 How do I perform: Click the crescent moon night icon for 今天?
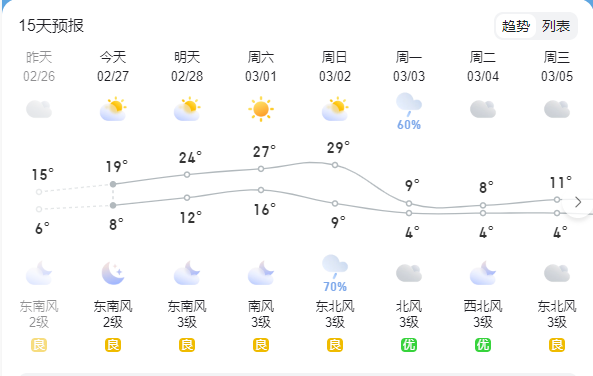click(113, 273)
